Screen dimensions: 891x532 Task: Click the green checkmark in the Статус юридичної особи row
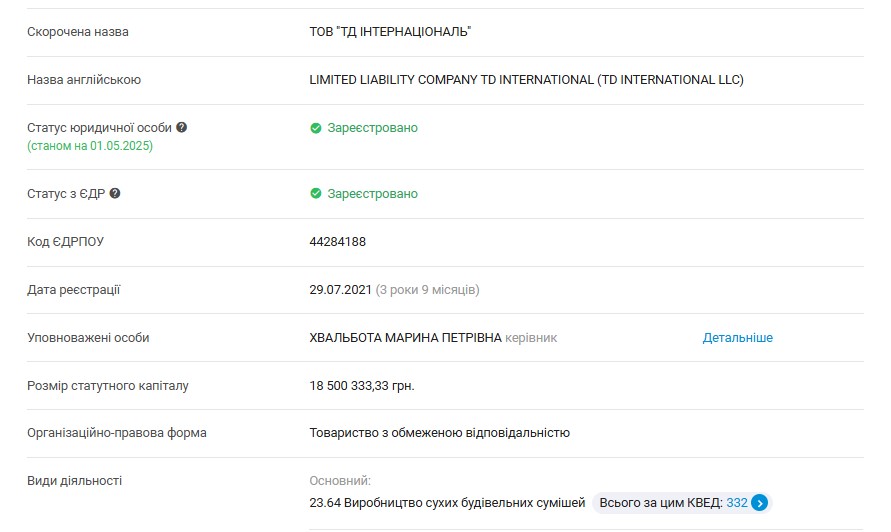[x=316, y=128]
